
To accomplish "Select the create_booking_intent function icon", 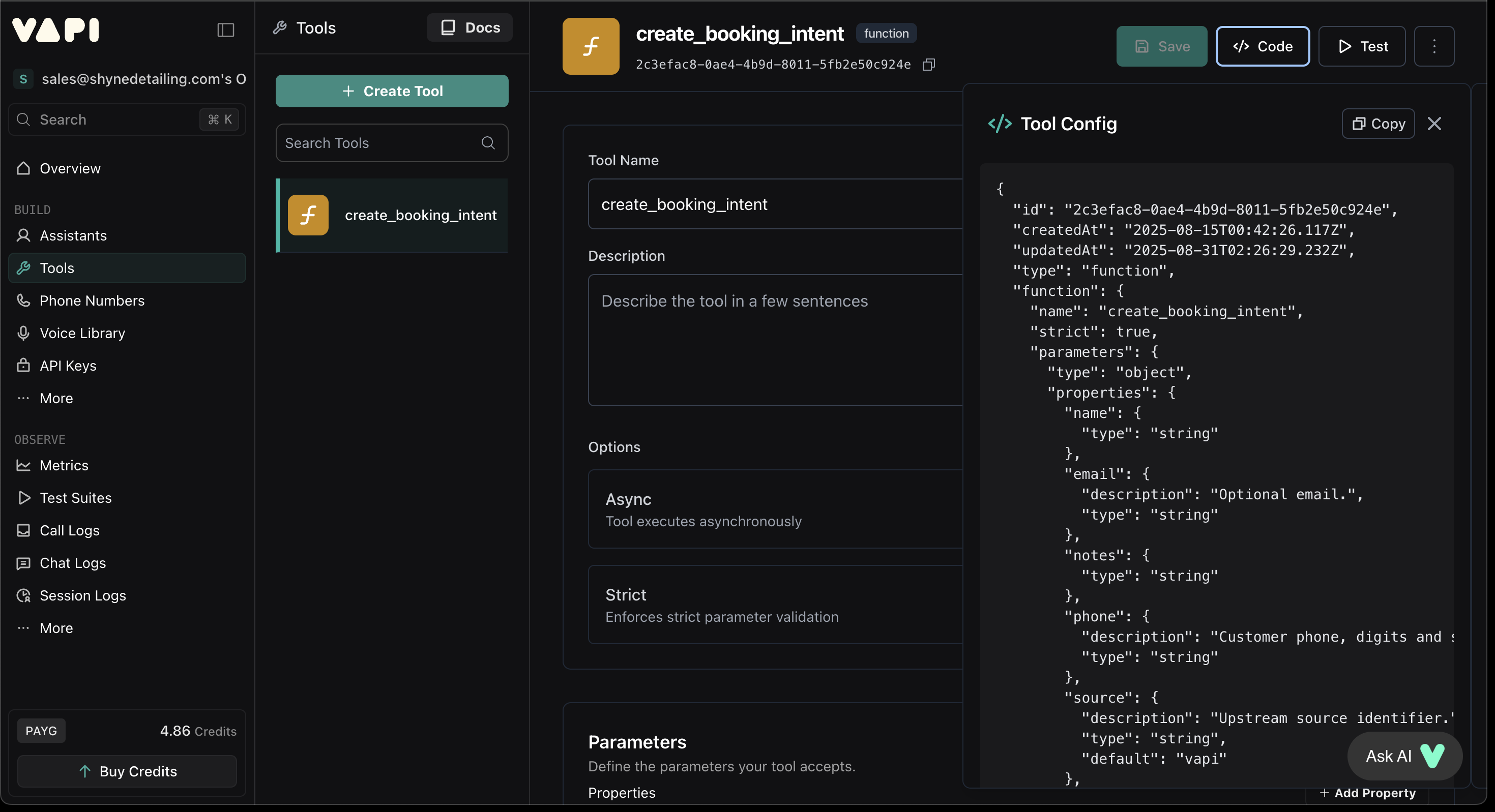I will point(308,215).
